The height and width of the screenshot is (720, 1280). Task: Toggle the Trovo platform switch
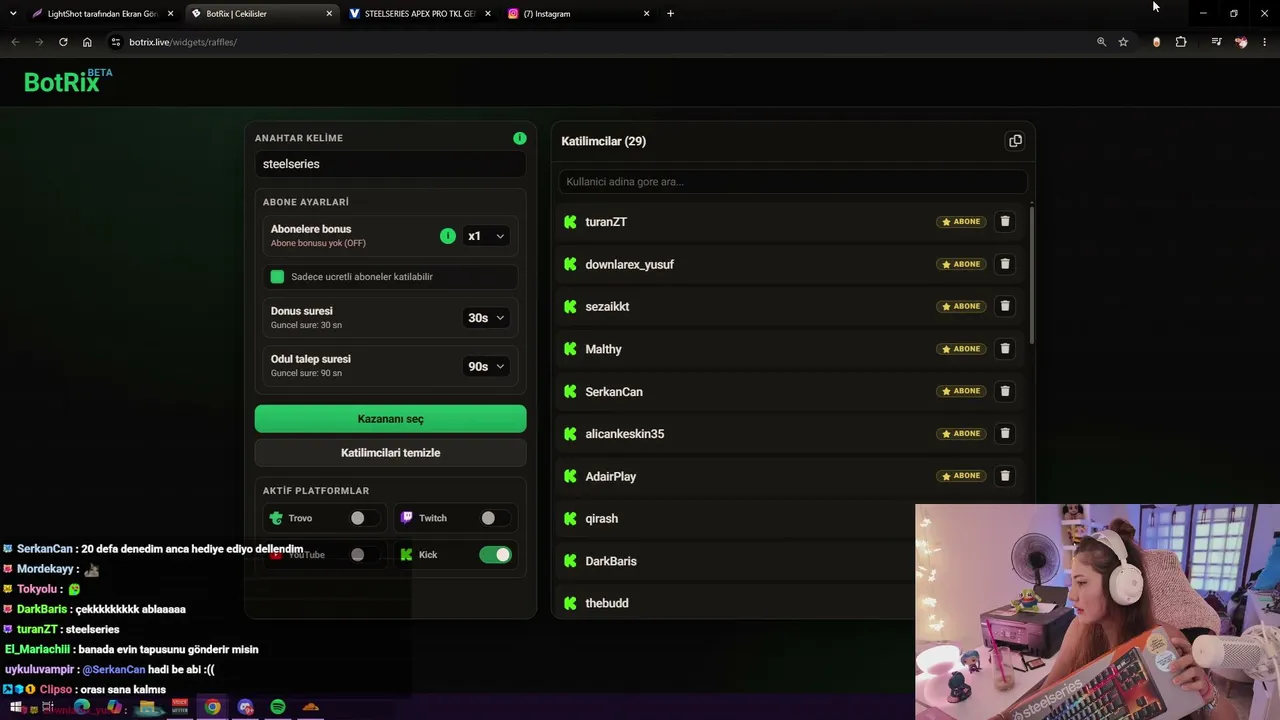pos(363,518)
